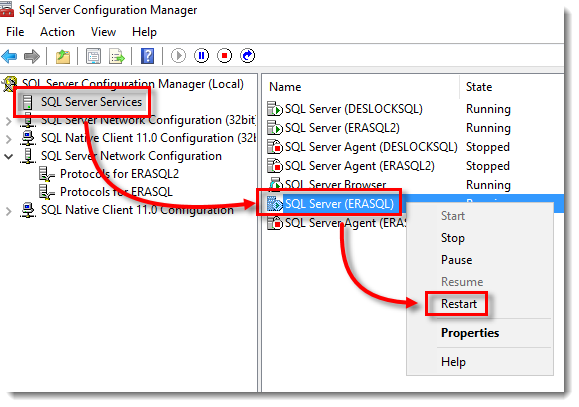Viewport: 579px width, 407px height.
Task: Click the blue Help question mark icon
Action: point(147,56)
